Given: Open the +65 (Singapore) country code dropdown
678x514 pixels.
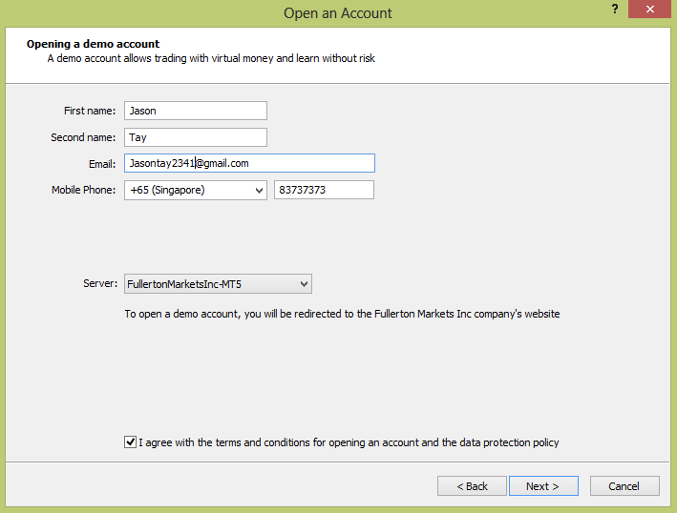Looking at the screenshot, I should point(195,190).
